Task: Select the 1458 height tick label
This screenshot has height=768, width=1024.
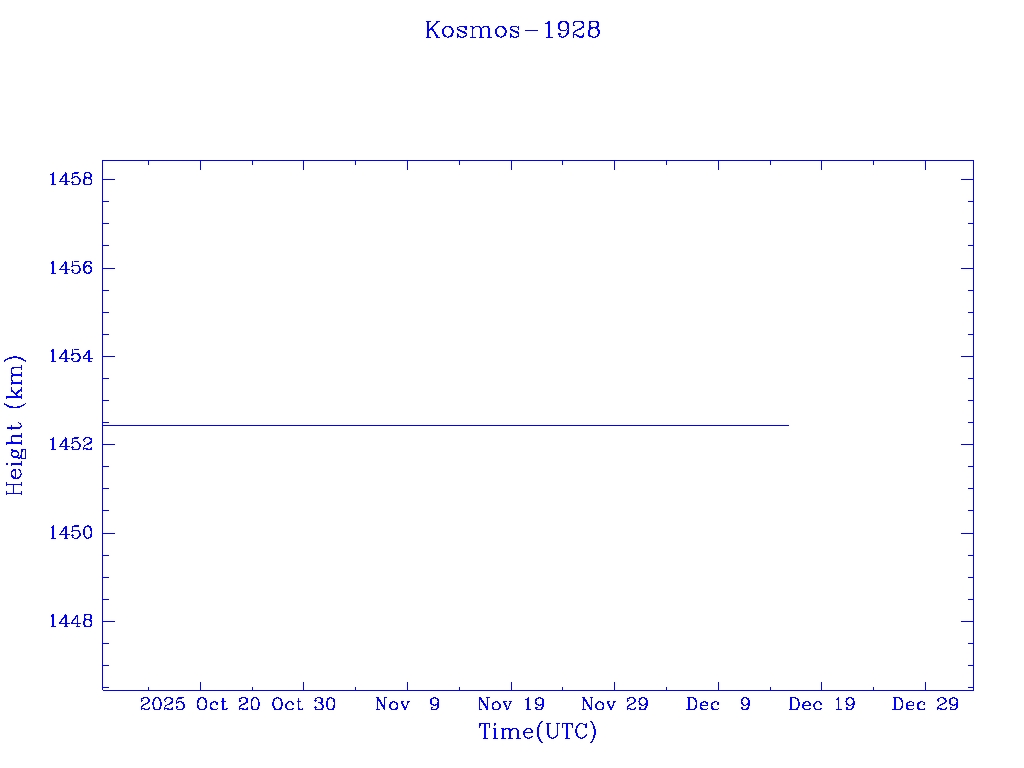Action: (x=70, y=180)
